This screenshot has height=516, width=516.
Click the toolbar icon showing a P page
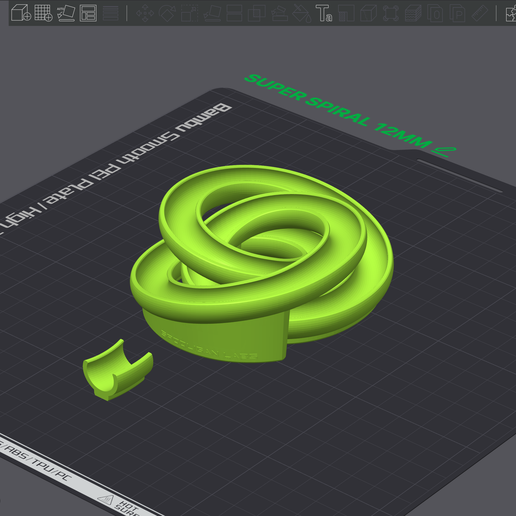coord(458,13)
